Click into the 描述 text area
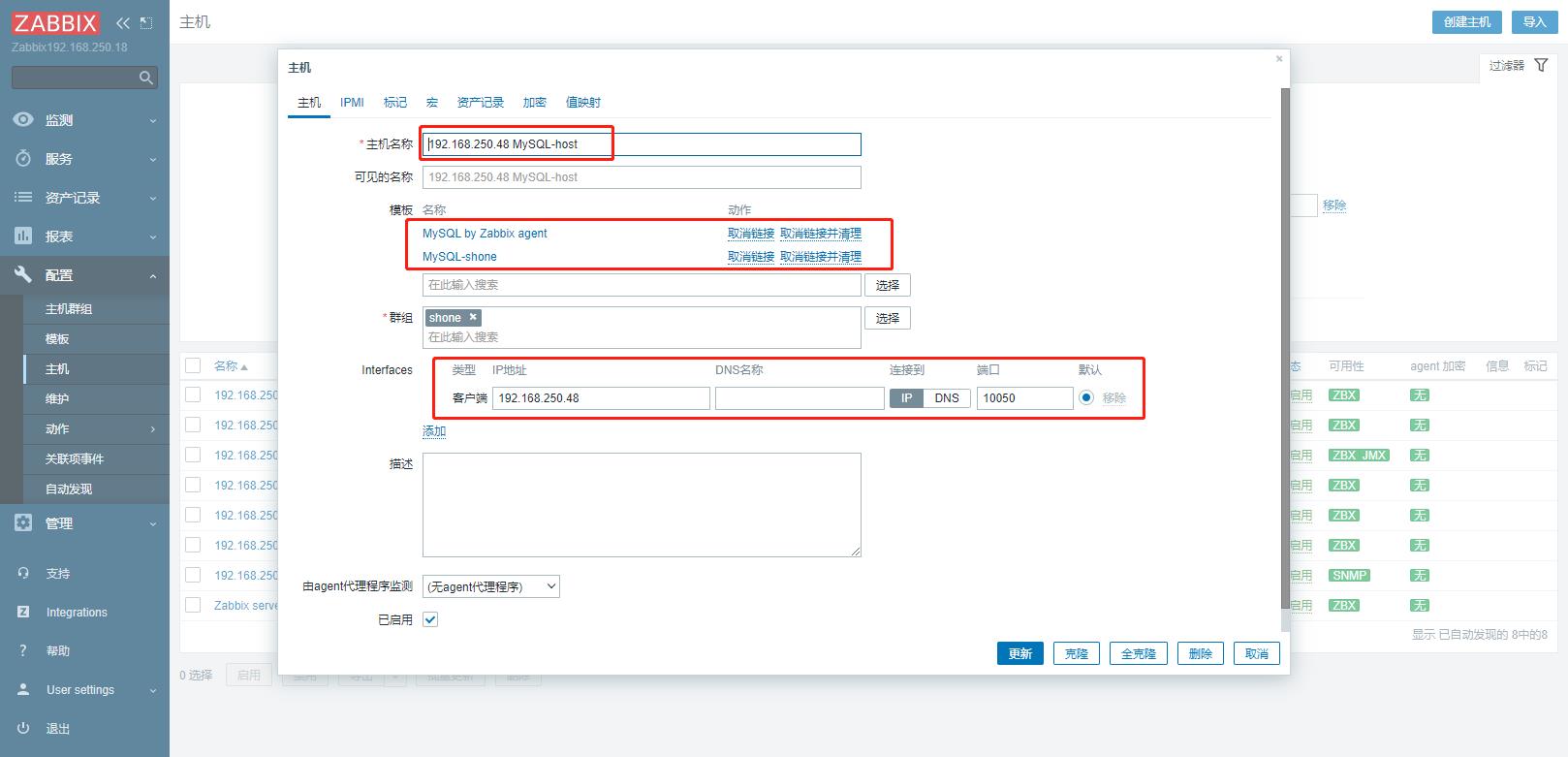 642,505
